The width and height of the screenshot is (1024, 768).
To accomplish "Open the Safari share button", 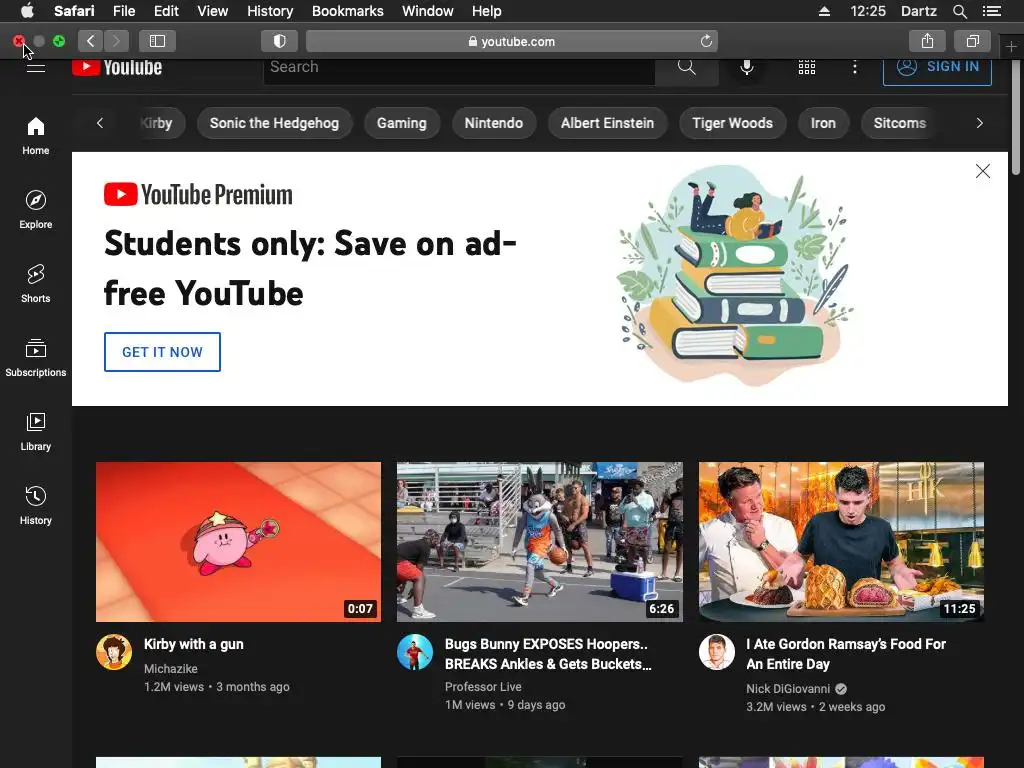I will [927, 41].
